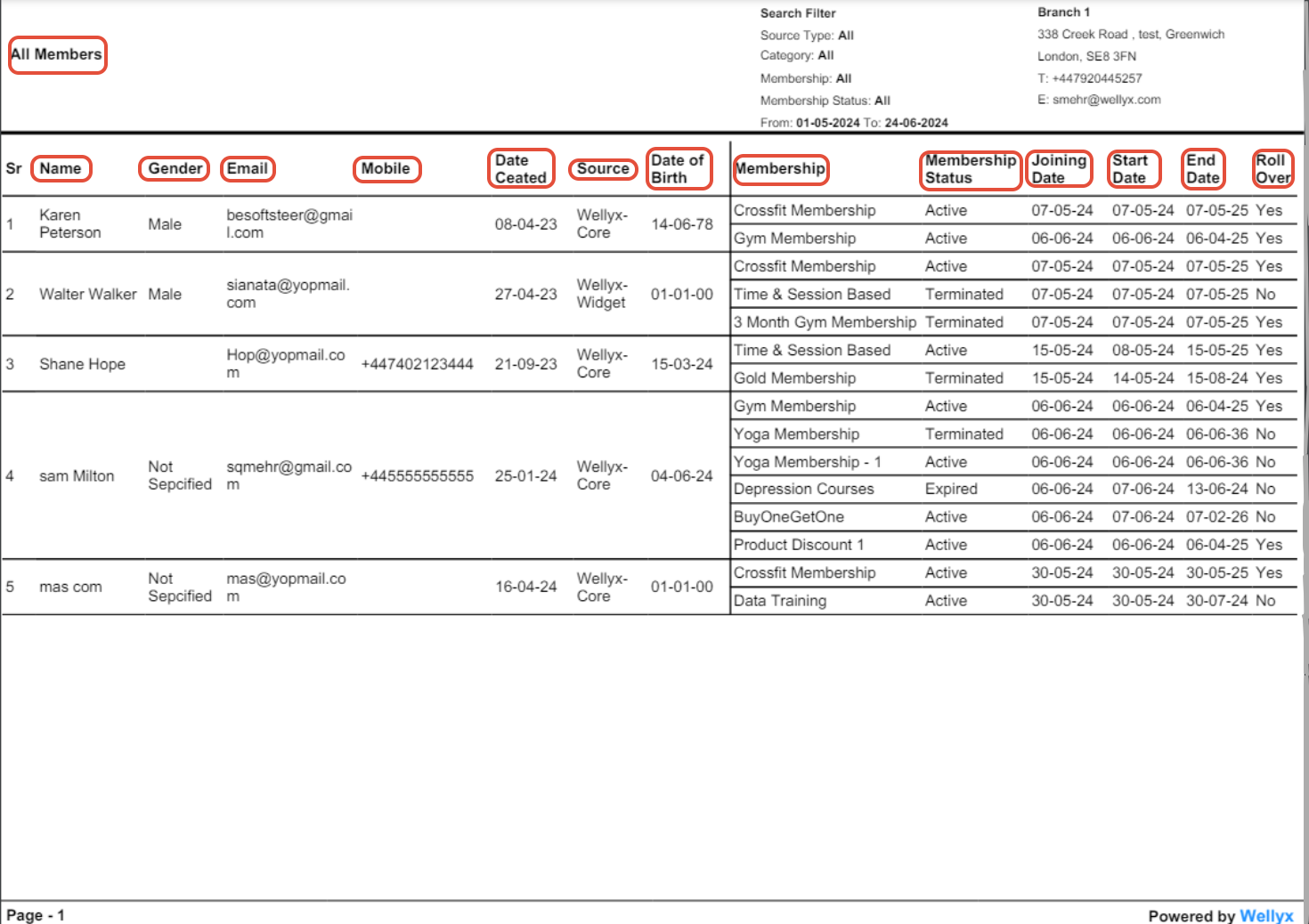This screenshot has width=1309, height=924.
Task: Click the London, SE8 3FN line
Action: pos(1086,56)
